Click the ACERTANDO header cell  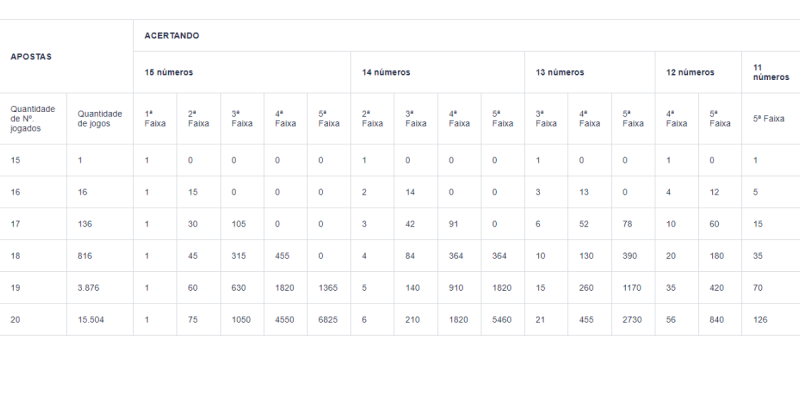171,36
